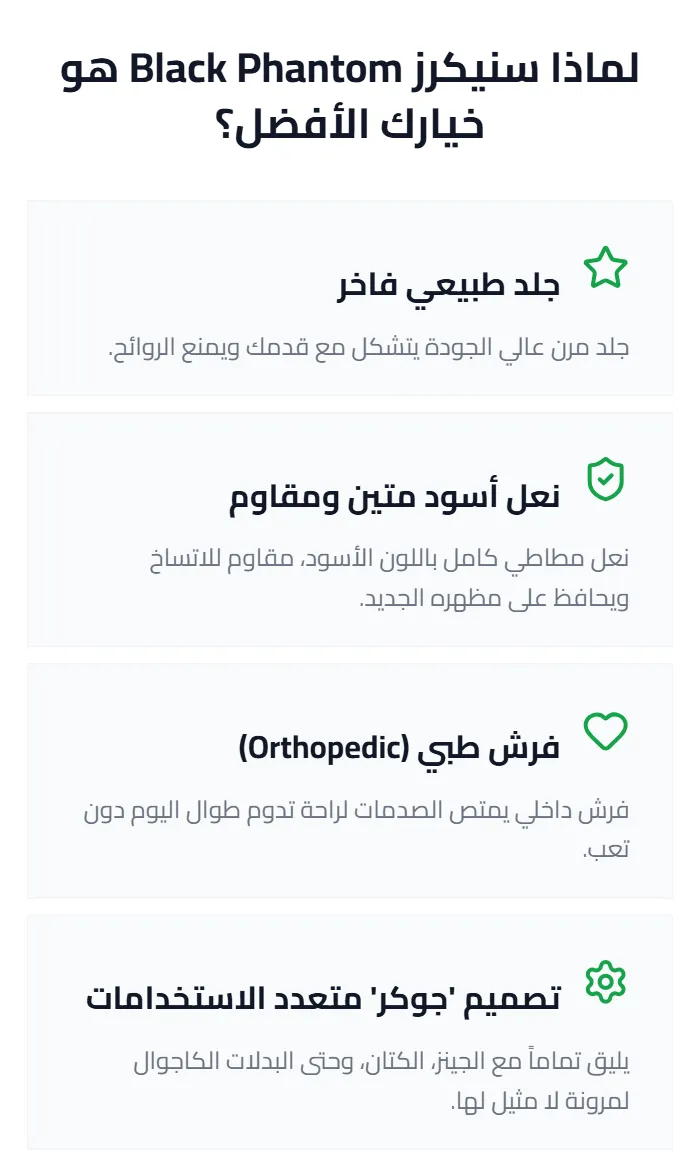Click the star icon beside the leather heading

click(605, 269)
